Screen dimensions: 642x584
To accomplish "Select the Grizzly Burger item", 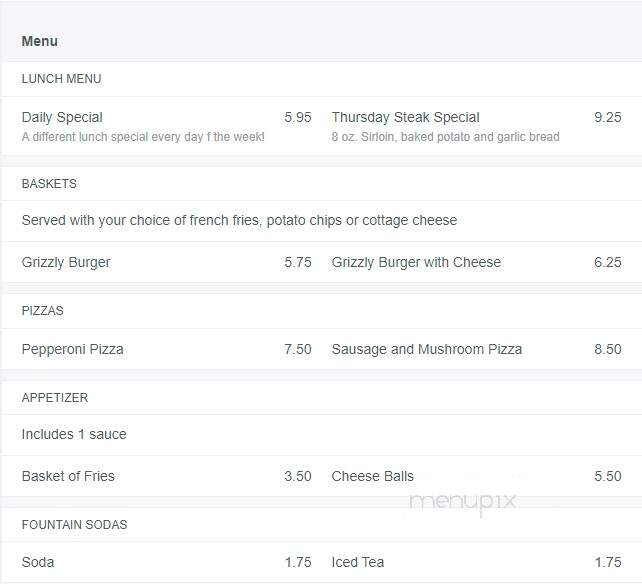I will tap(66, 262).
